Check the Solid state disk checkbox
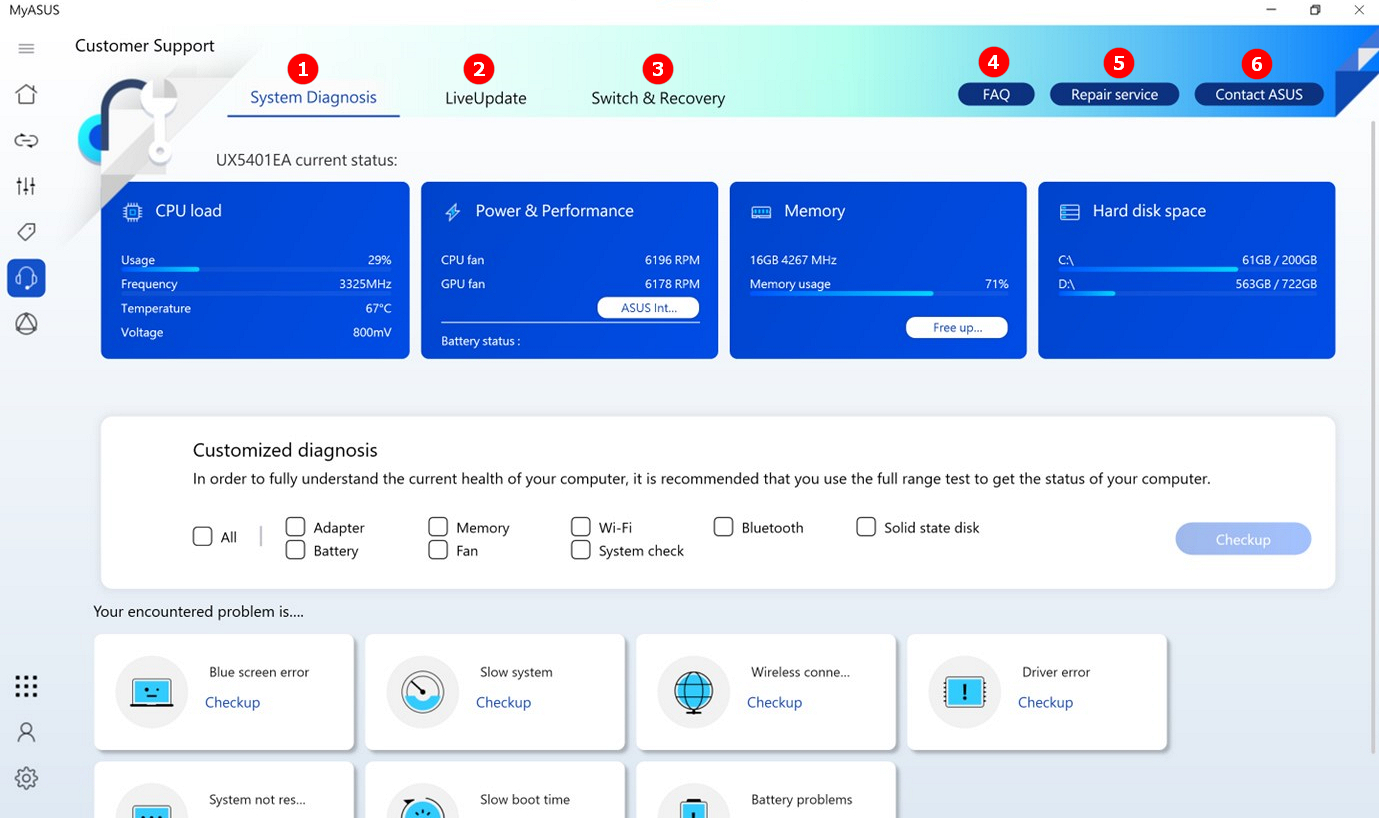 click(x=866, y=527)
